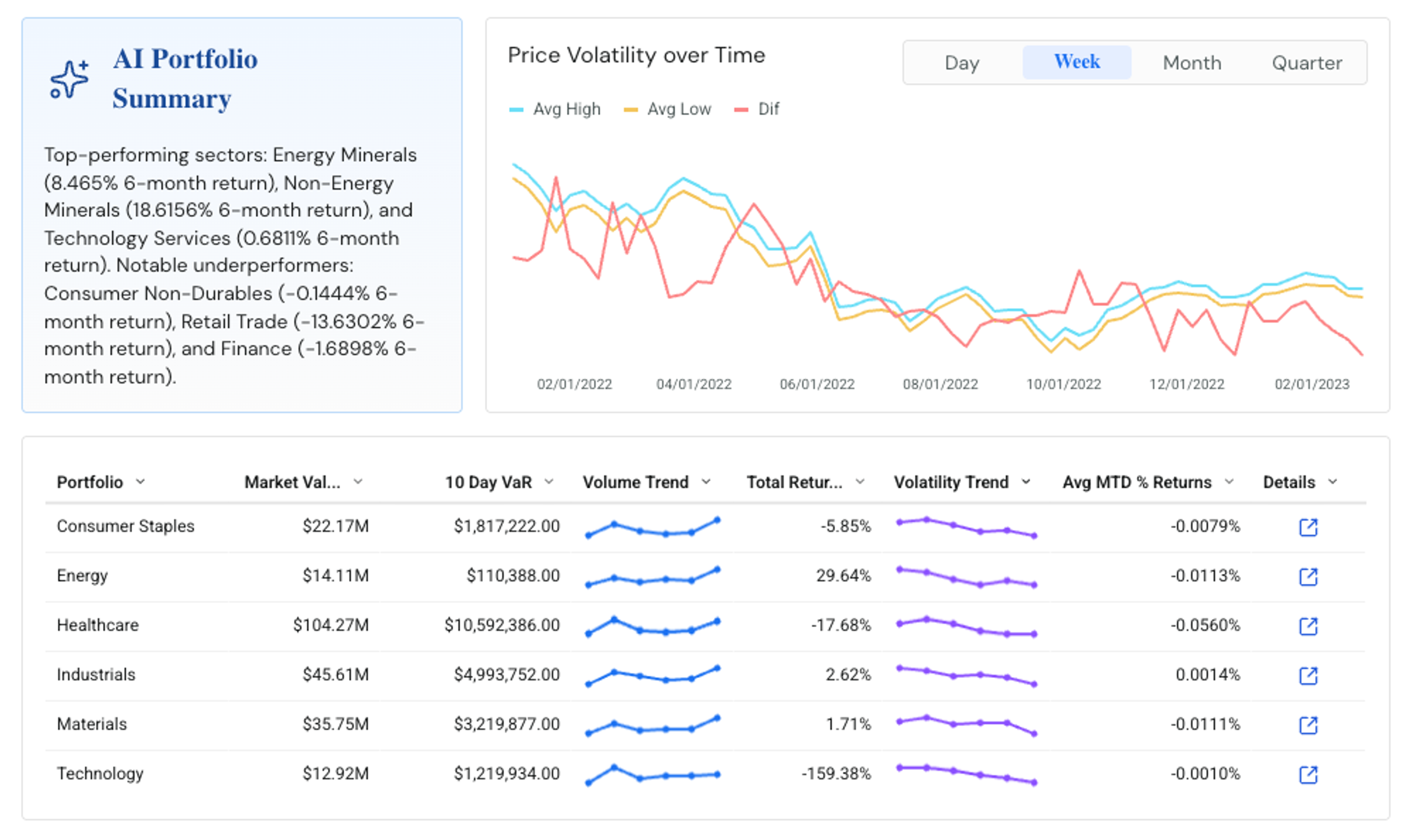Click 12/01/2022 axis date label
The height and width of the screenshot is (840, 1410).
[1186, 384]
